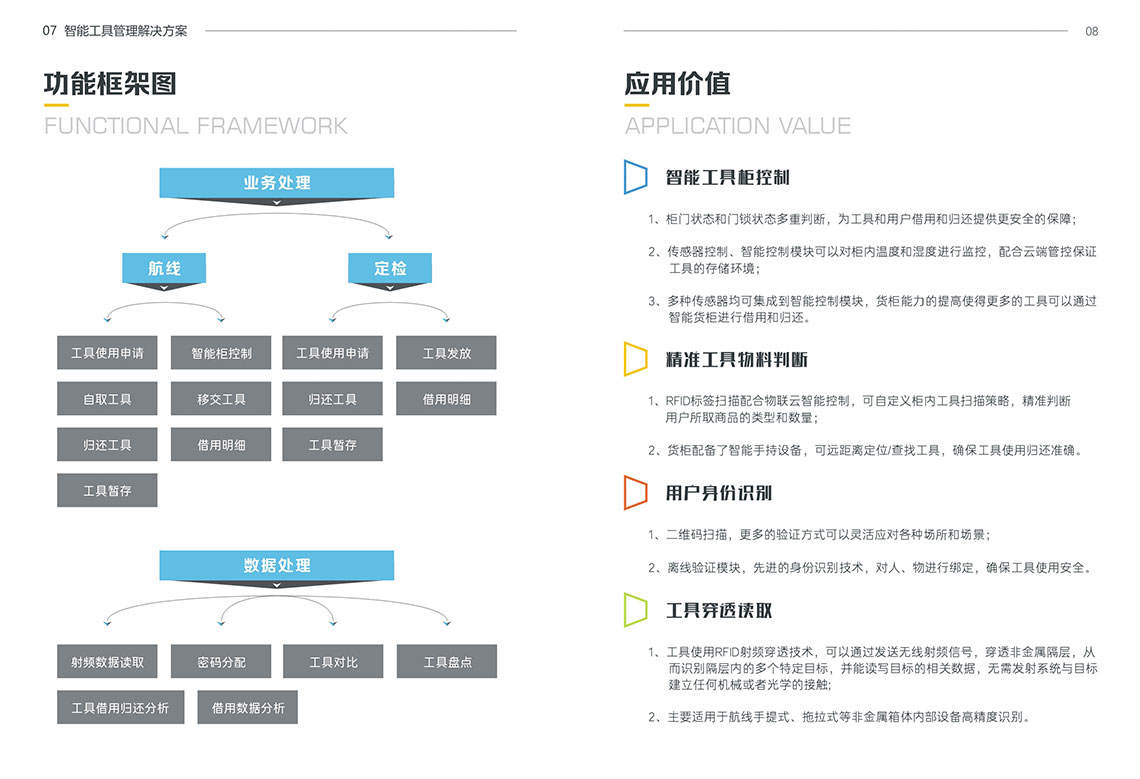Select the 密码分配 box
Screen dimensions: 1140x779
tap(221, 662)
